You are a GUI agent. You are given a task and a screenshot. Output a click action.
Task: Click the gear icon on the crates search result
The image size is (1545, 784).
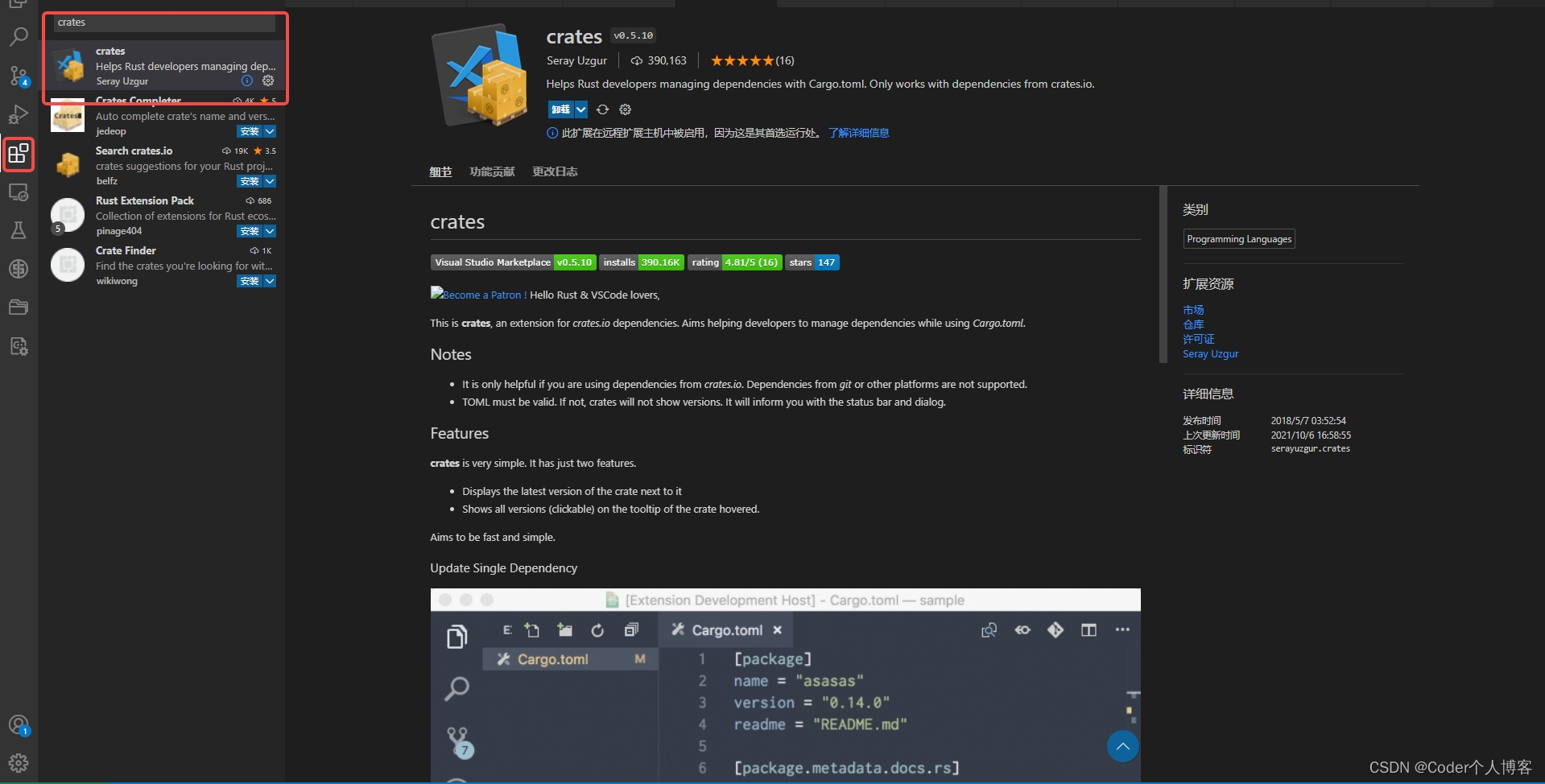[x=267, y=80]
